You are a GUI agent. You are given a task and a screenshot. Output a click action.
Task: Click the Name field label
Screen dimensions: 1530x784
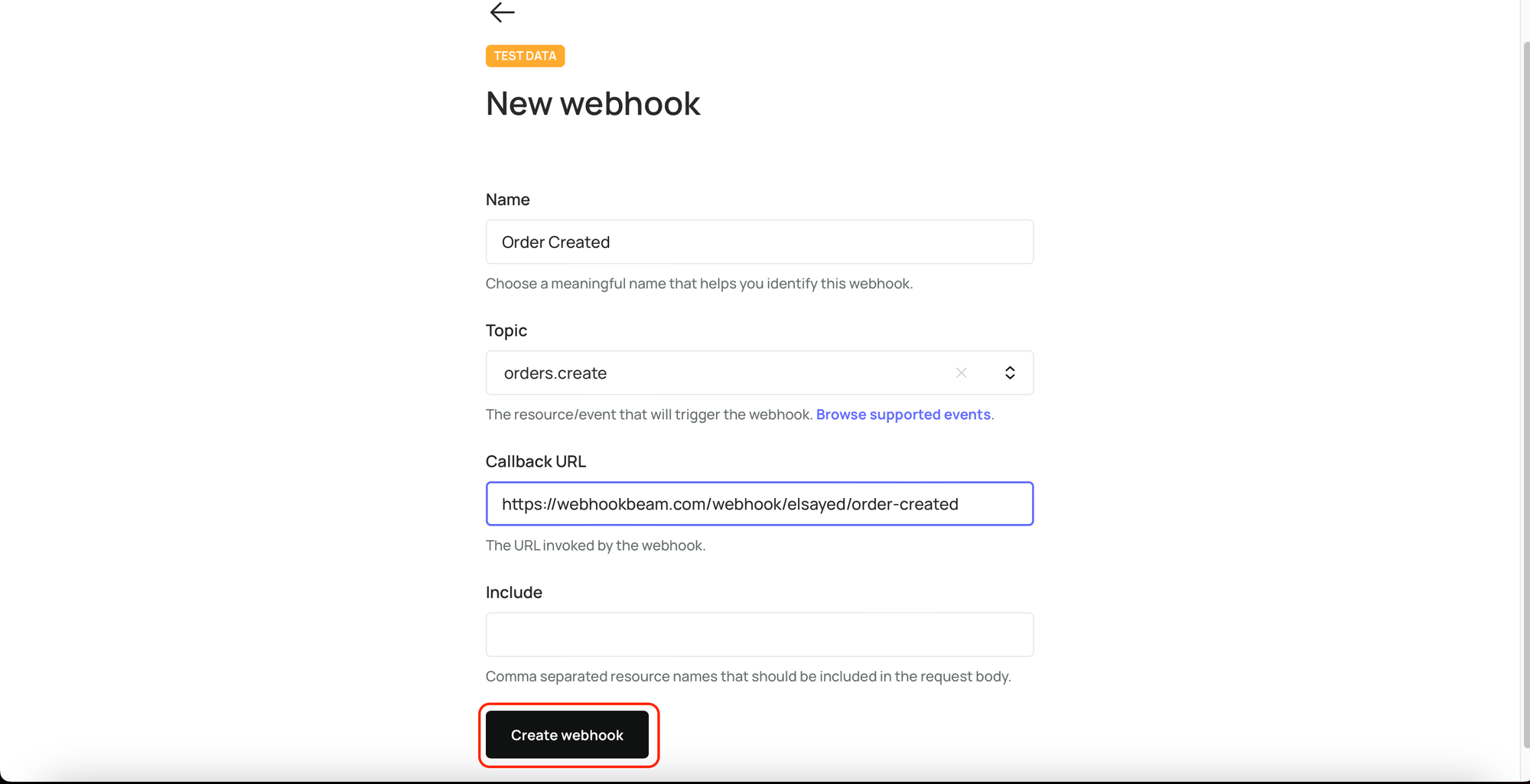tap(507, 200)
